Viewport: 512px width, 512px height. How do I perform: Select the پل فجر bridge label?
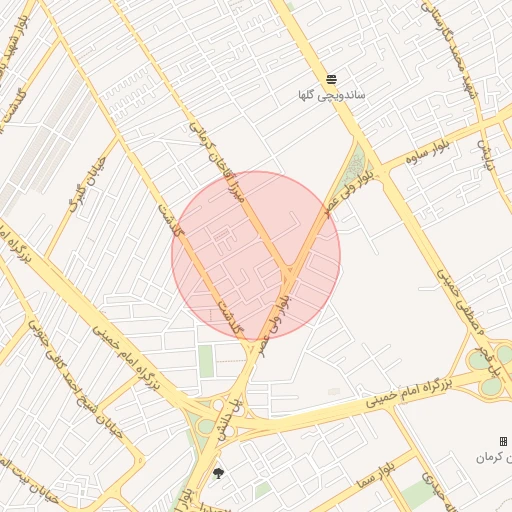pyautogui.click(x=489, y=361)
